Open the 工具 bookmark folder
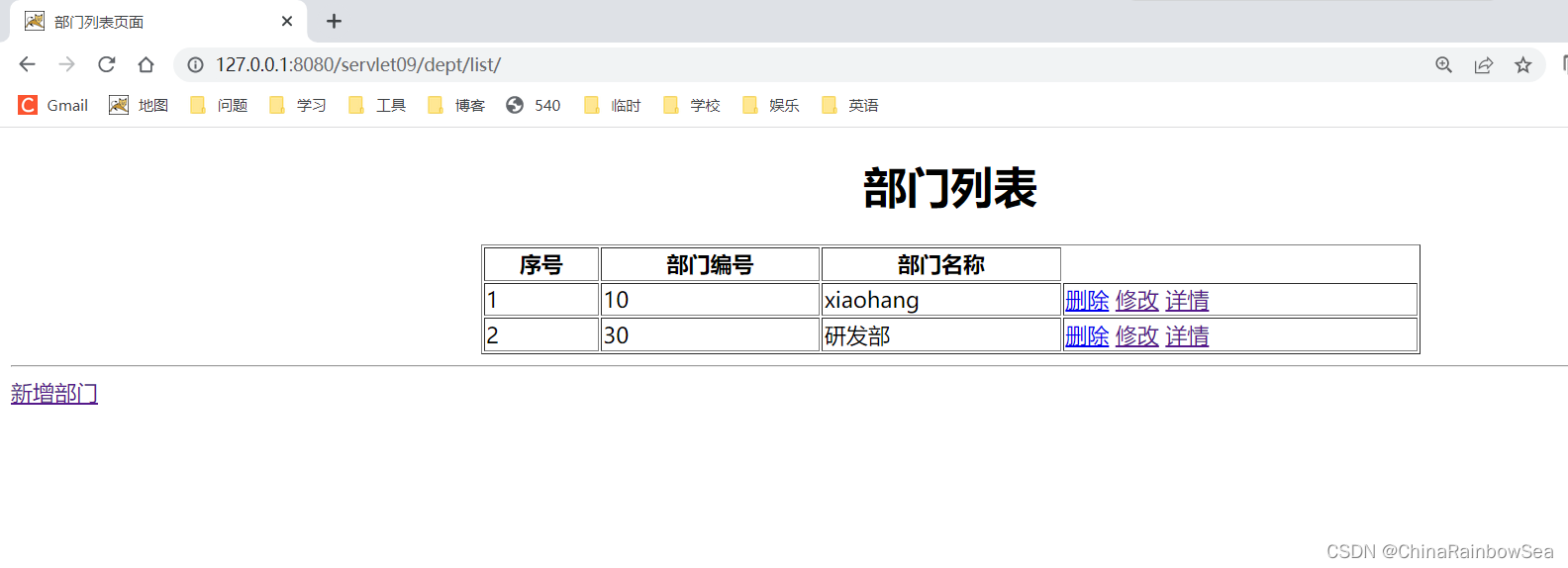 pos(376,105)
